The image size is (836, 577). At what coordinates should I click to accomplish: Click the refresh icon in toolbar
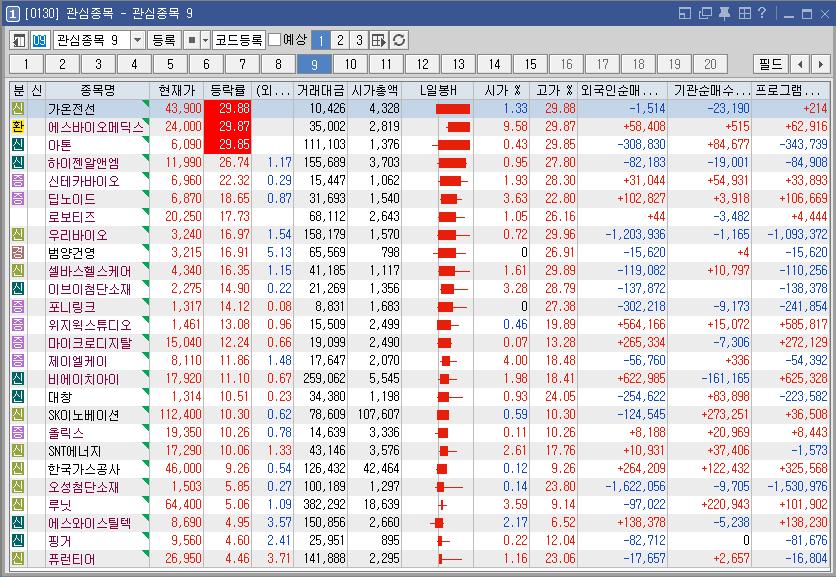pyautogui.click(x=399, y=40)
